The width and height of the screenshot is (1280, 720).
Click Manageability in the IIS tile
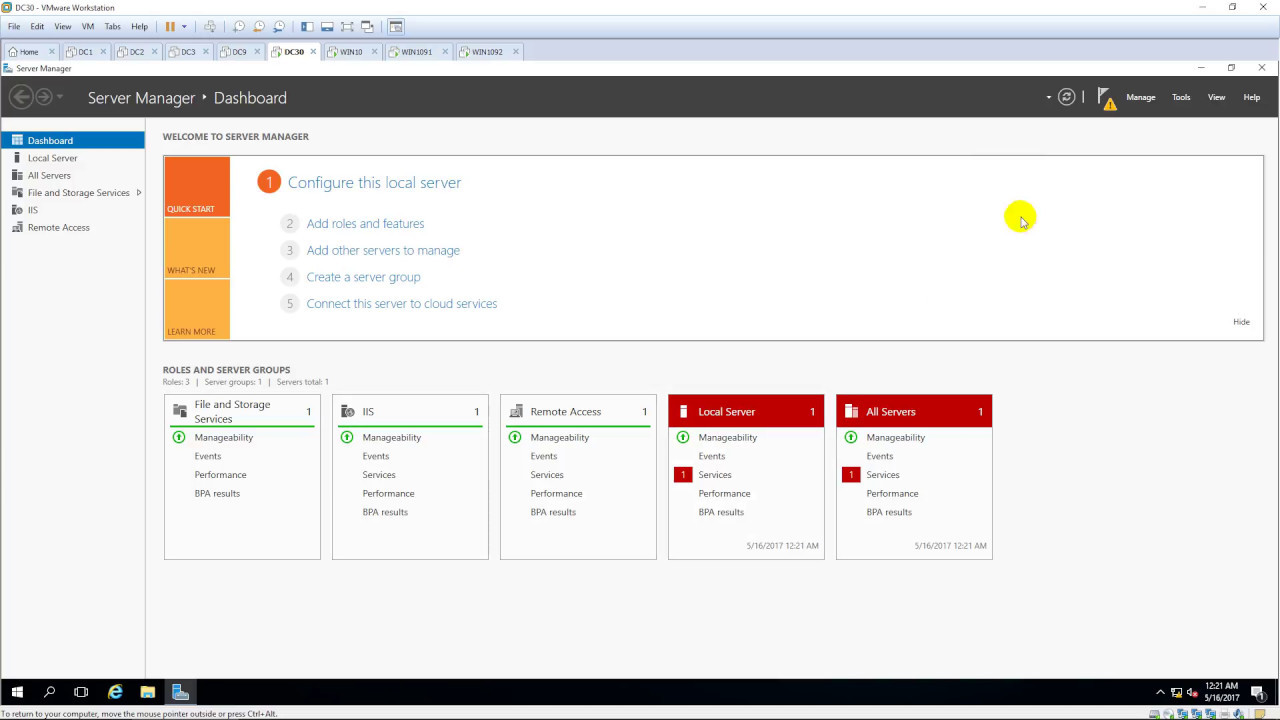391,437
